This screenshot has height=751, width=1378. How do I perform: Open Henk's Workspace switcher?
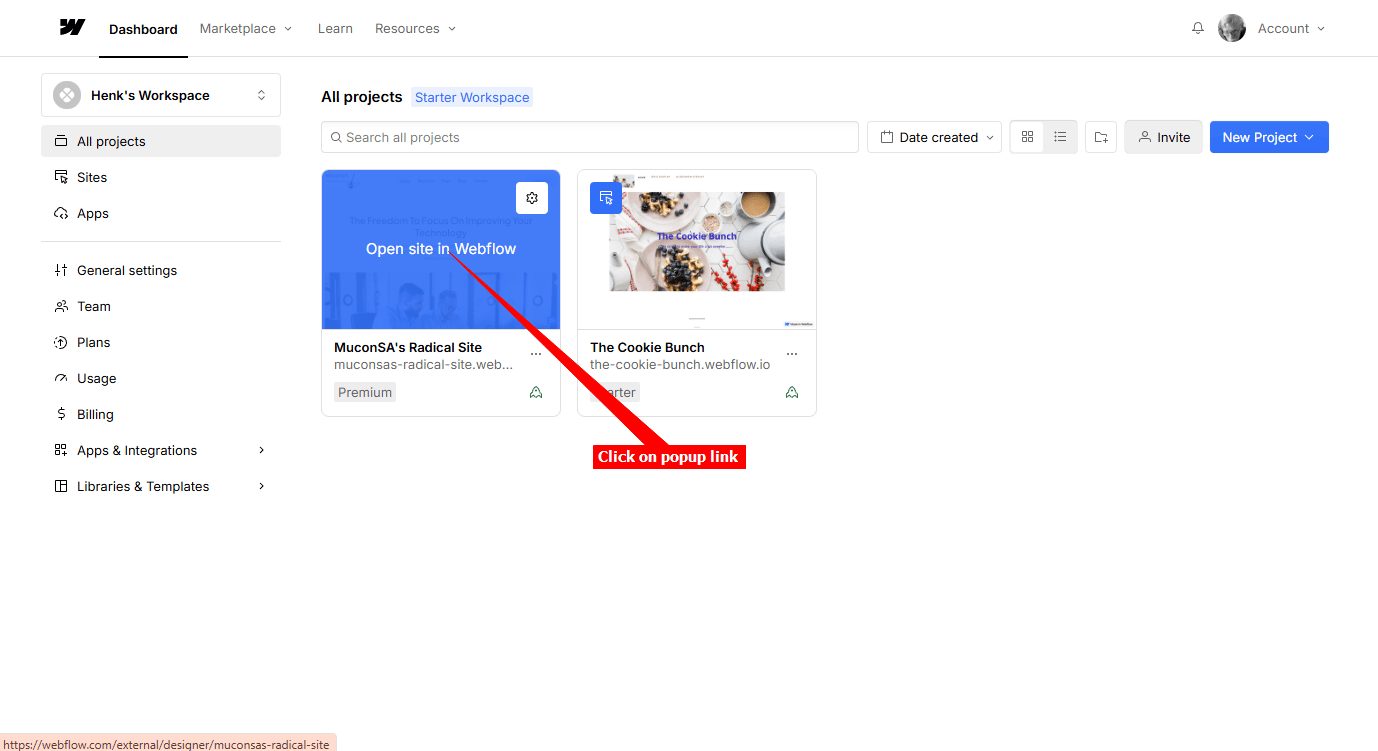pos(161,95)
